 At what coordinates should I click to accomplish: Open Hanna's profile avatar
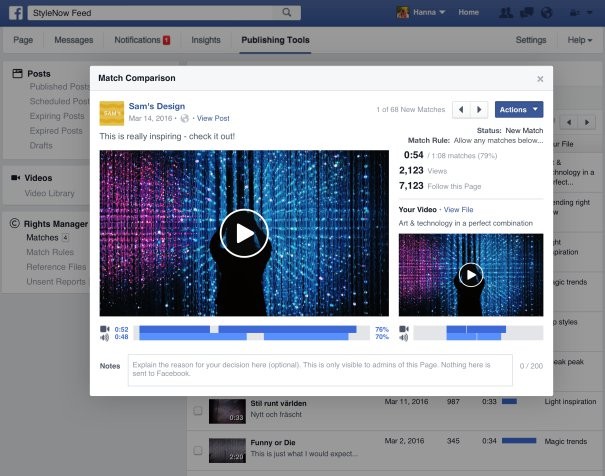pyautogui.click(x=402, y=12)
